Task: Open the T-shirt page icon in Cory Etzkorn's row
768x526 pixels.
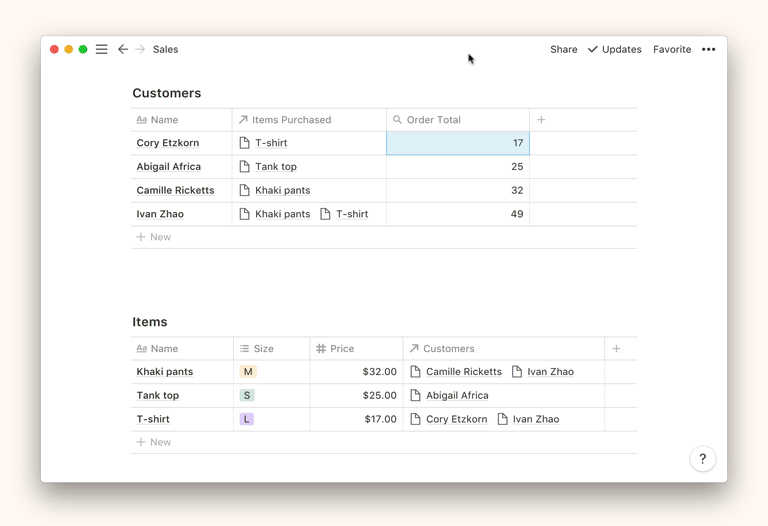Action: tap(245, 143)
